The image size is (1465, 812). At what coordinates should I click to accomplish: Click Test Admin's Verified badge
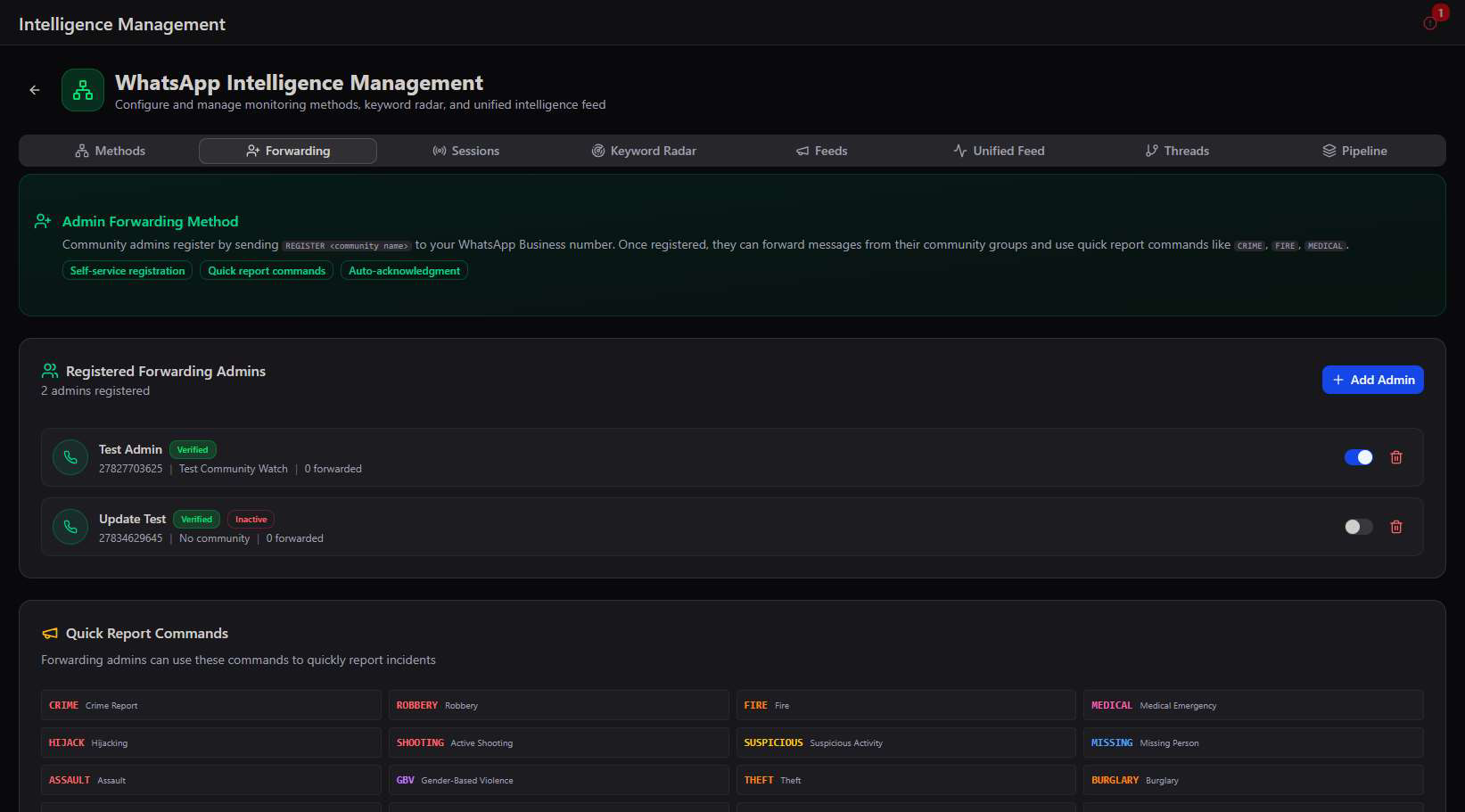(193, 450)
